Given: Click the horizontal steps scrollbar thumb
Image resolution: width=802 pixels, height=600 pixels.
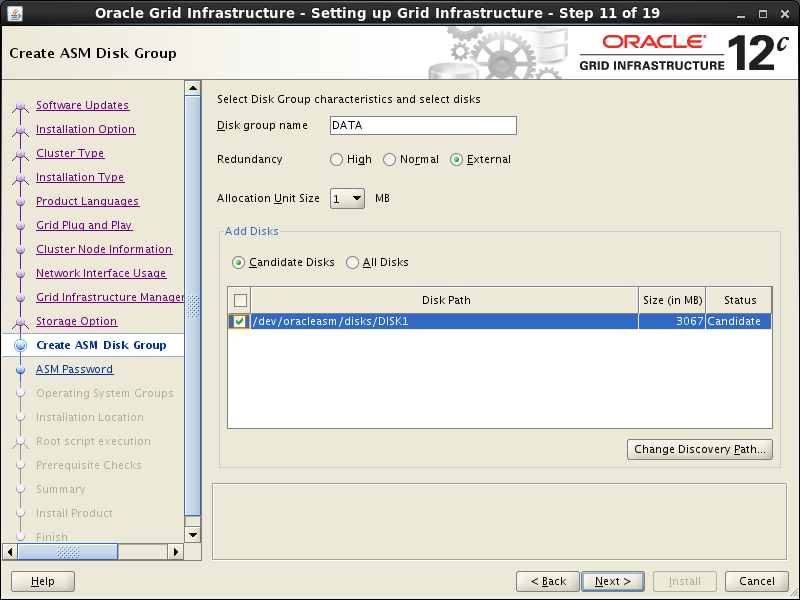Looking at the screenshot, I should coord(68,552).
